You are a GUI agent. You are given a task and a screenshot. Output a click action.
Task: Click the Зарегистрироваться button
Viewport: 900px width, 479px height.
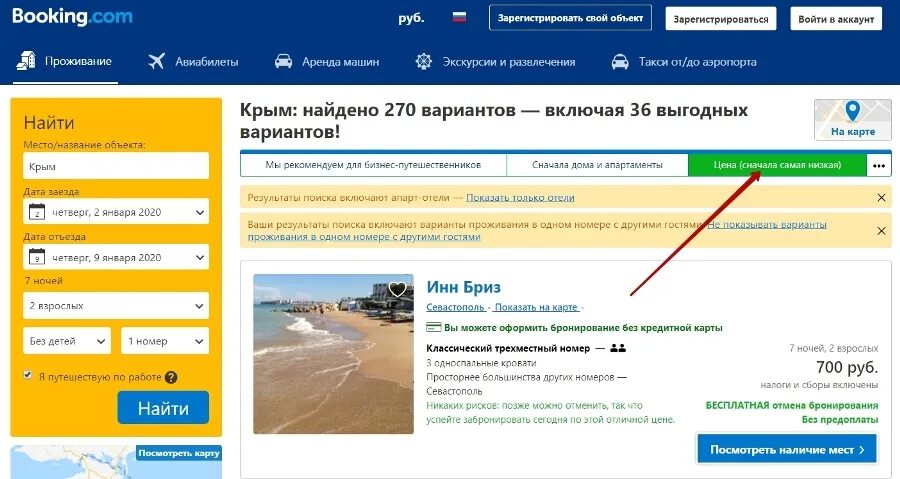pos(720,18)
